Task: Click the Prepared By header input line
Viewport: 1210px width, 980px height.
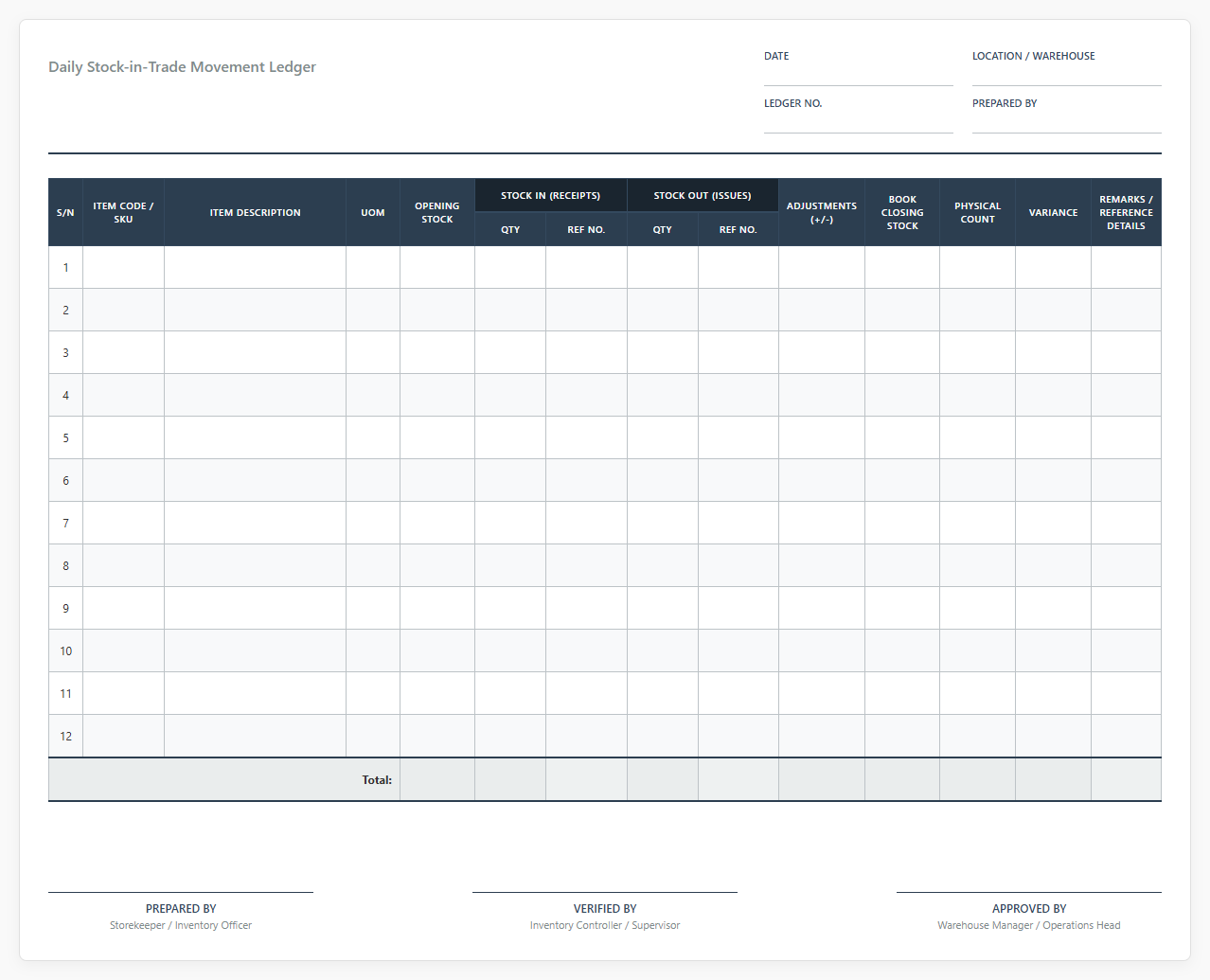Action: pos(1066,123)
